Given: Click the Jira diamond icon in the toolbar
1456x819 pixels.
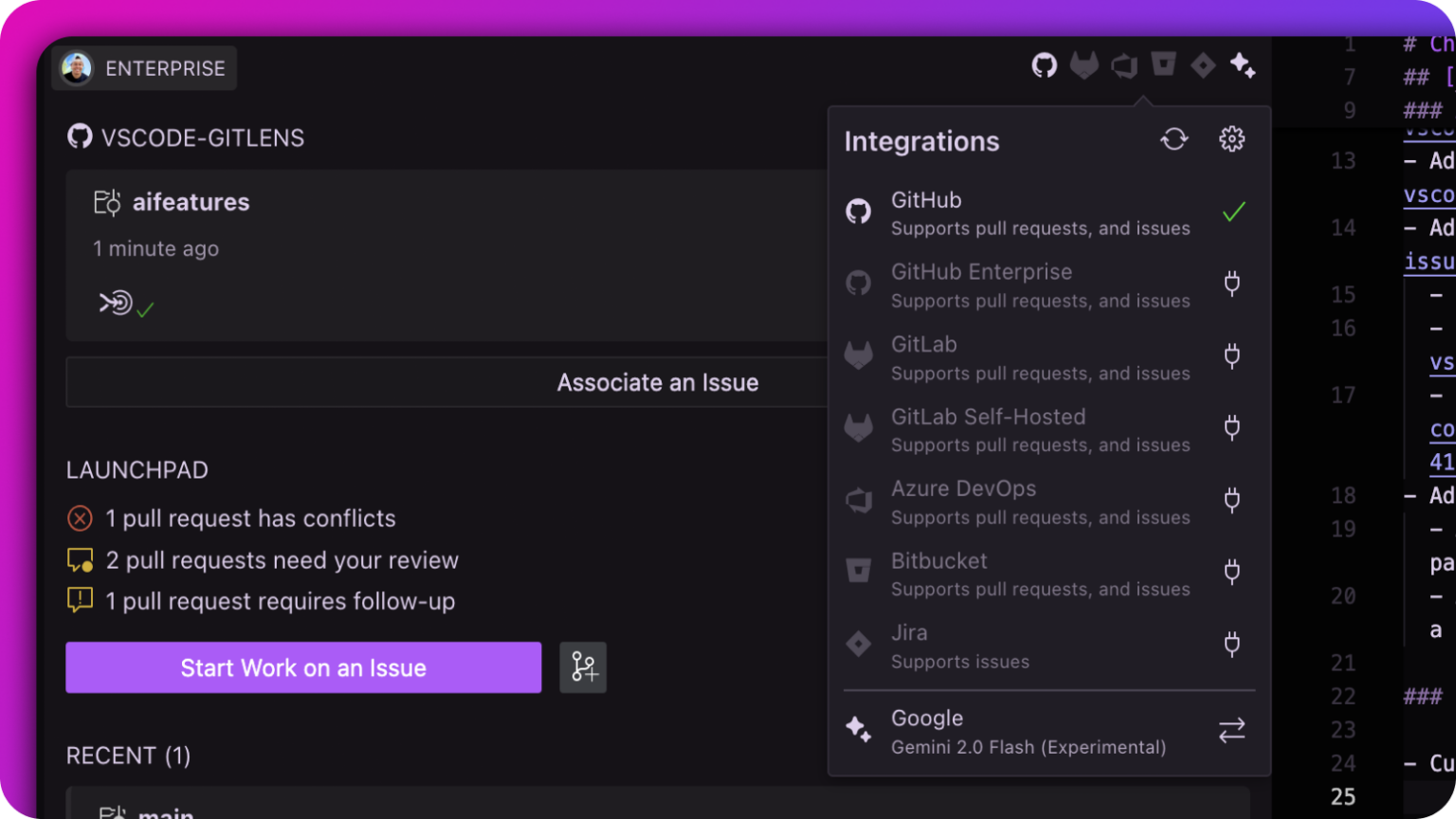Looking at the screenshot, I should click(1203, 65).
